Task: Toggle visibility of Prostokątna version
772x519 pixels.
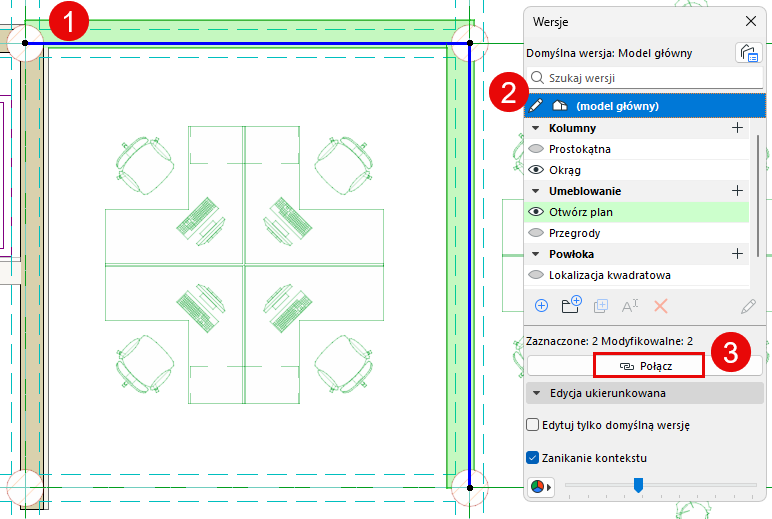Action: pyautogui.click(x=536, y=149)
